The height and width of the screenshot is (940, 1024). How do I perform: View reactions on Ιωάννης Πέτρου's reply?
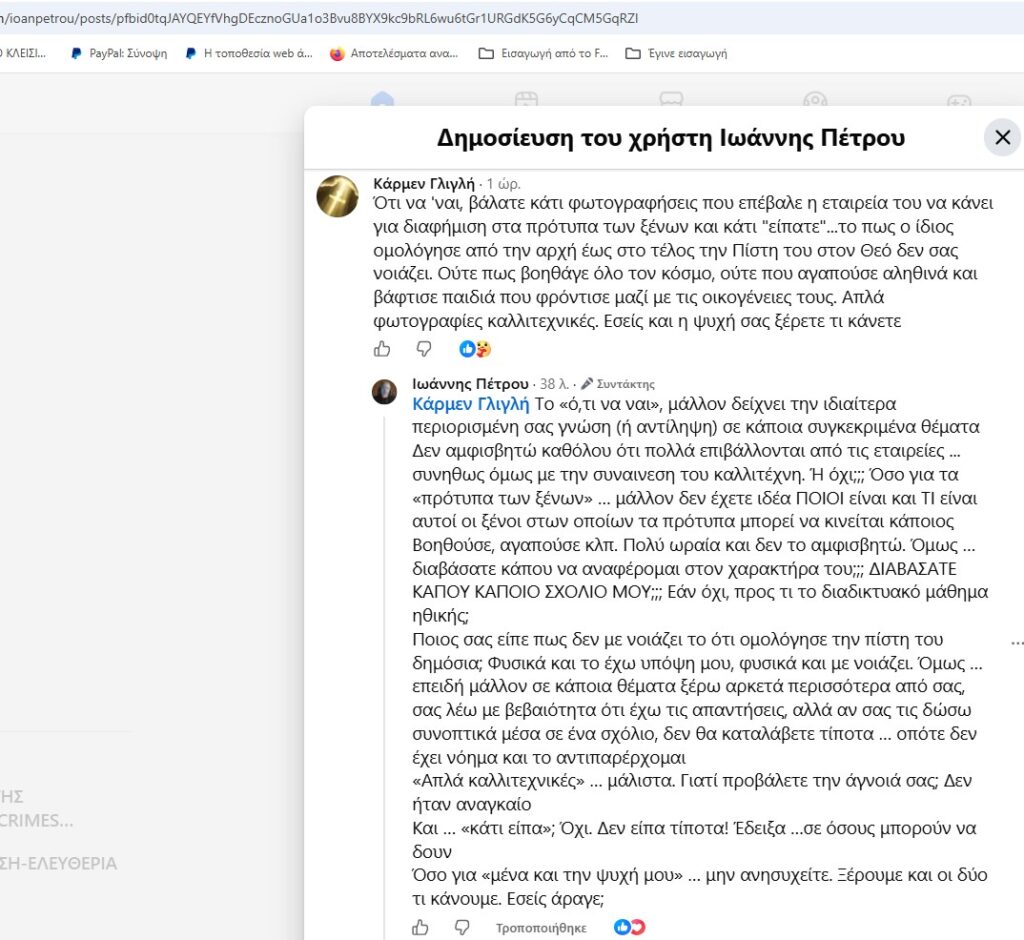(x=630, y=927)
